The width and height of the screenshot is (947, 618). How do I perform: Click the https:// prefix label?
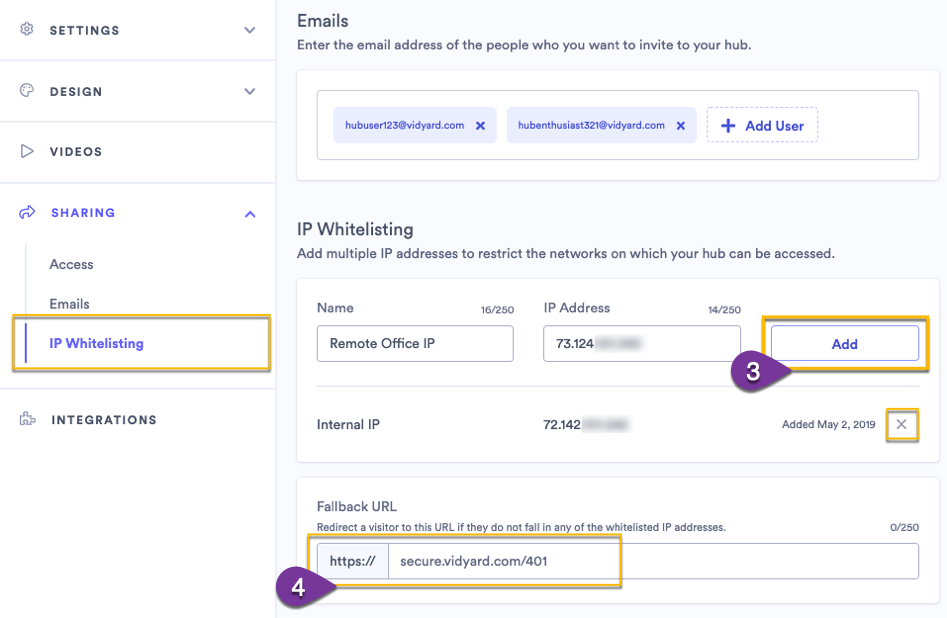[x=353, y=561]
